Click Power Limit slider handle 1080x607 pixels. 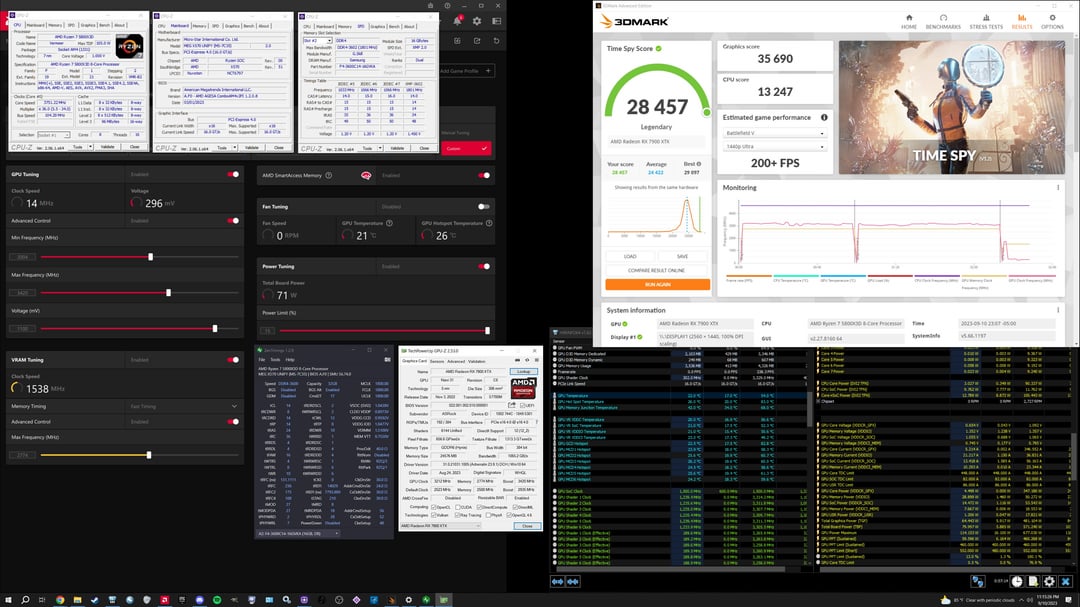pyautogui.click(x=488, y=331)
